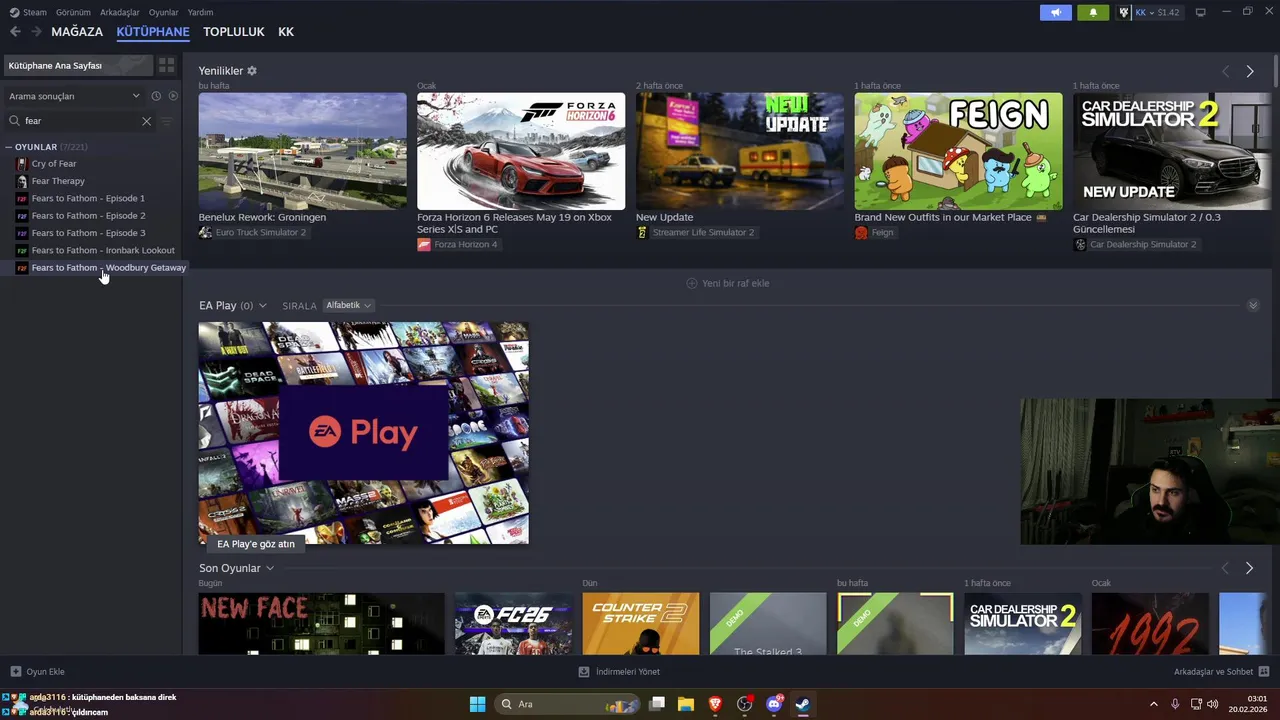This screenshot has width=1280, height=720.
Task: Click Yeni bir raf ekle
Action: click(x=728, y=283)
